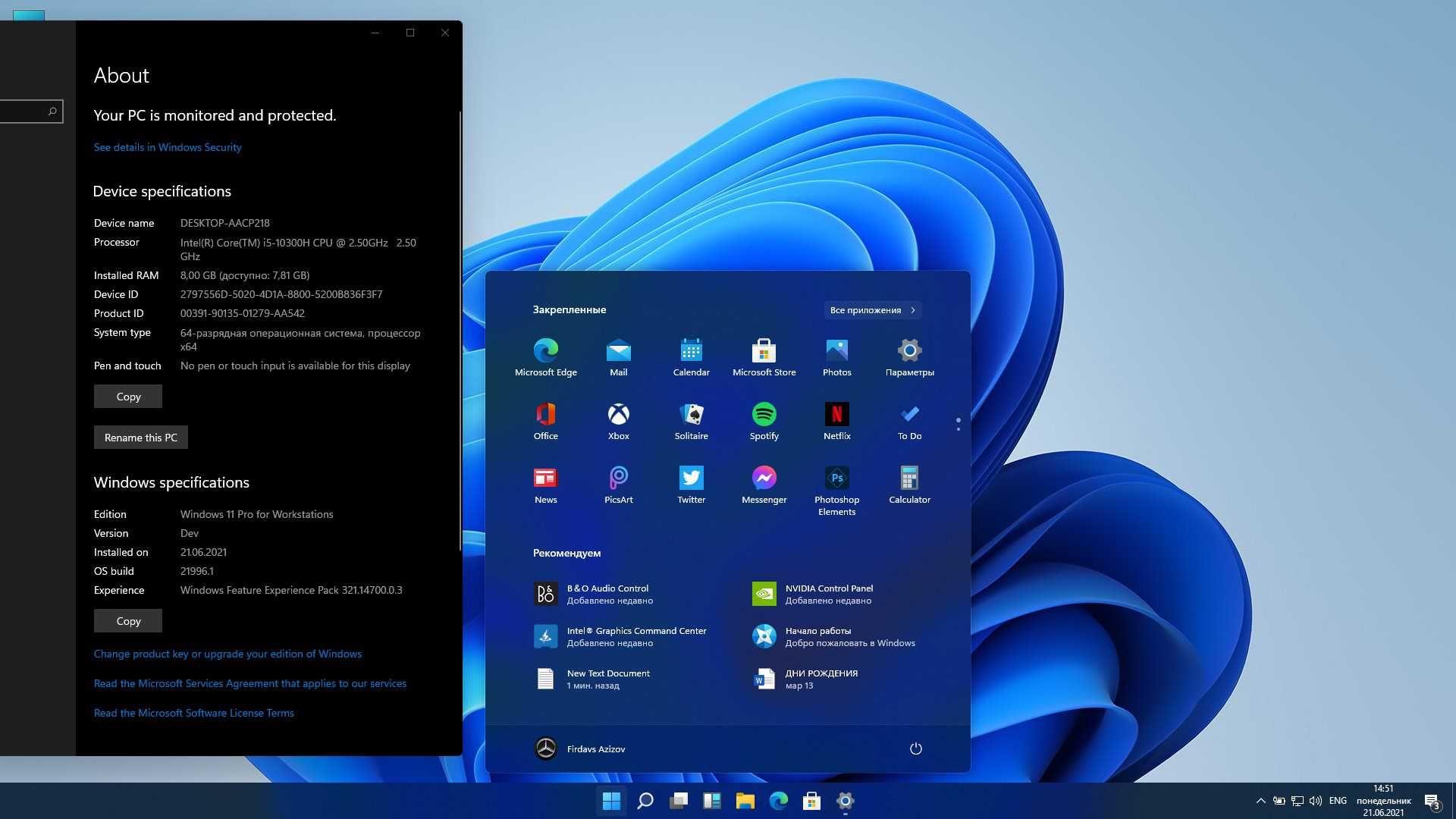
Task: Open File Explorer from taskbar
Action: coord(745,801)
